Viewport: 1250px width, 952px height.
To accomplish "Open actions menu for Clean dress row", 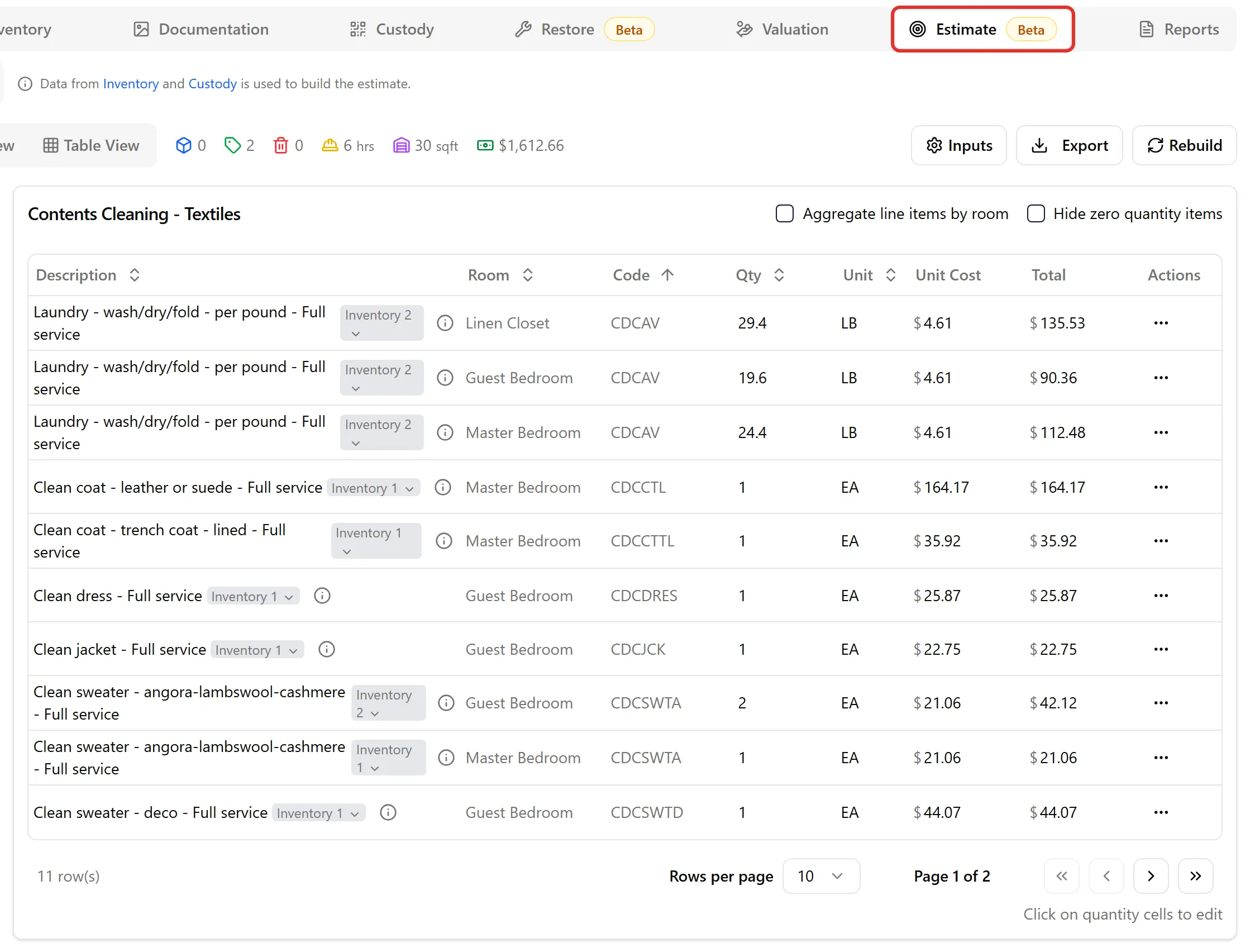I will pos(1161,596).
